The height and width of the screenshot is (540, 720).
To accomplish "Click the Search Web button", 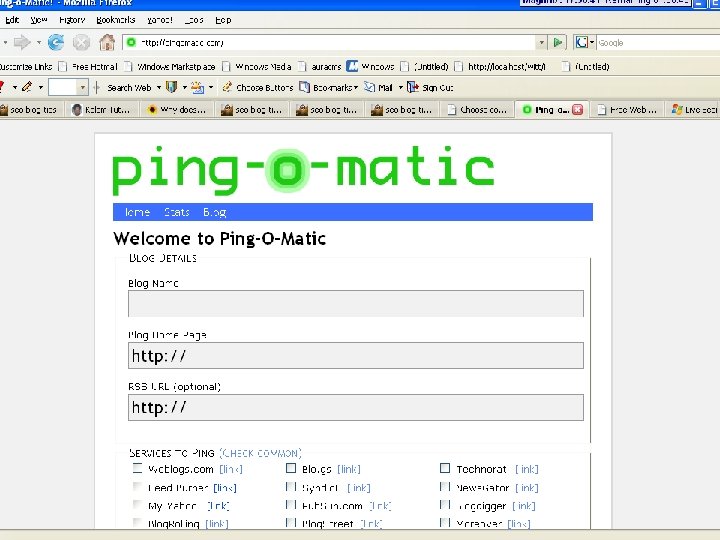I will [129, 87].
